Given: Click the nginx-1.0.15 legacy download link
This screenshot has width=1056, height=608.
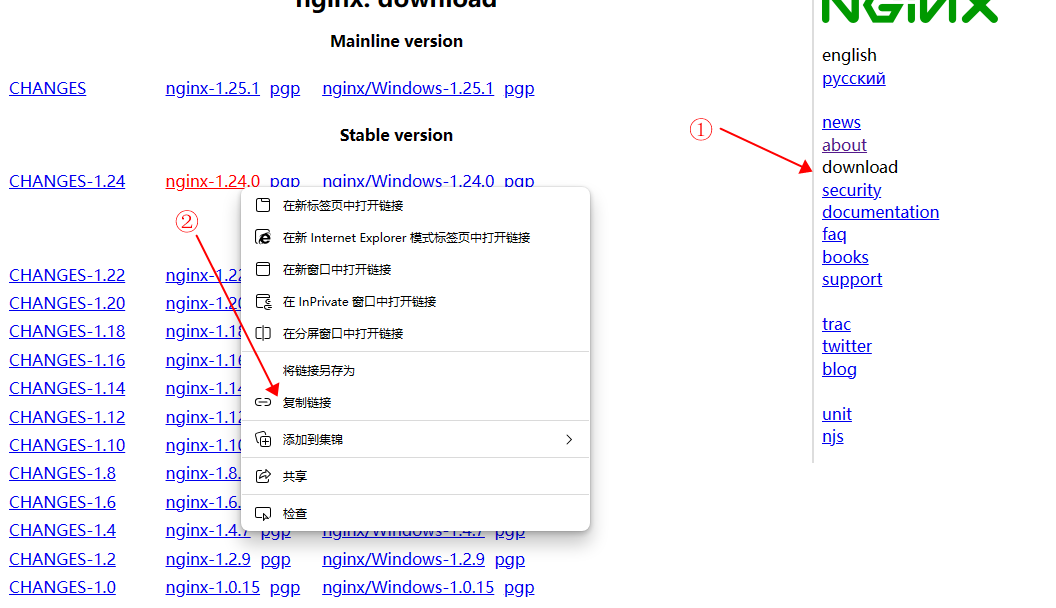Looking at the screenshot, I should coord(212,587).
